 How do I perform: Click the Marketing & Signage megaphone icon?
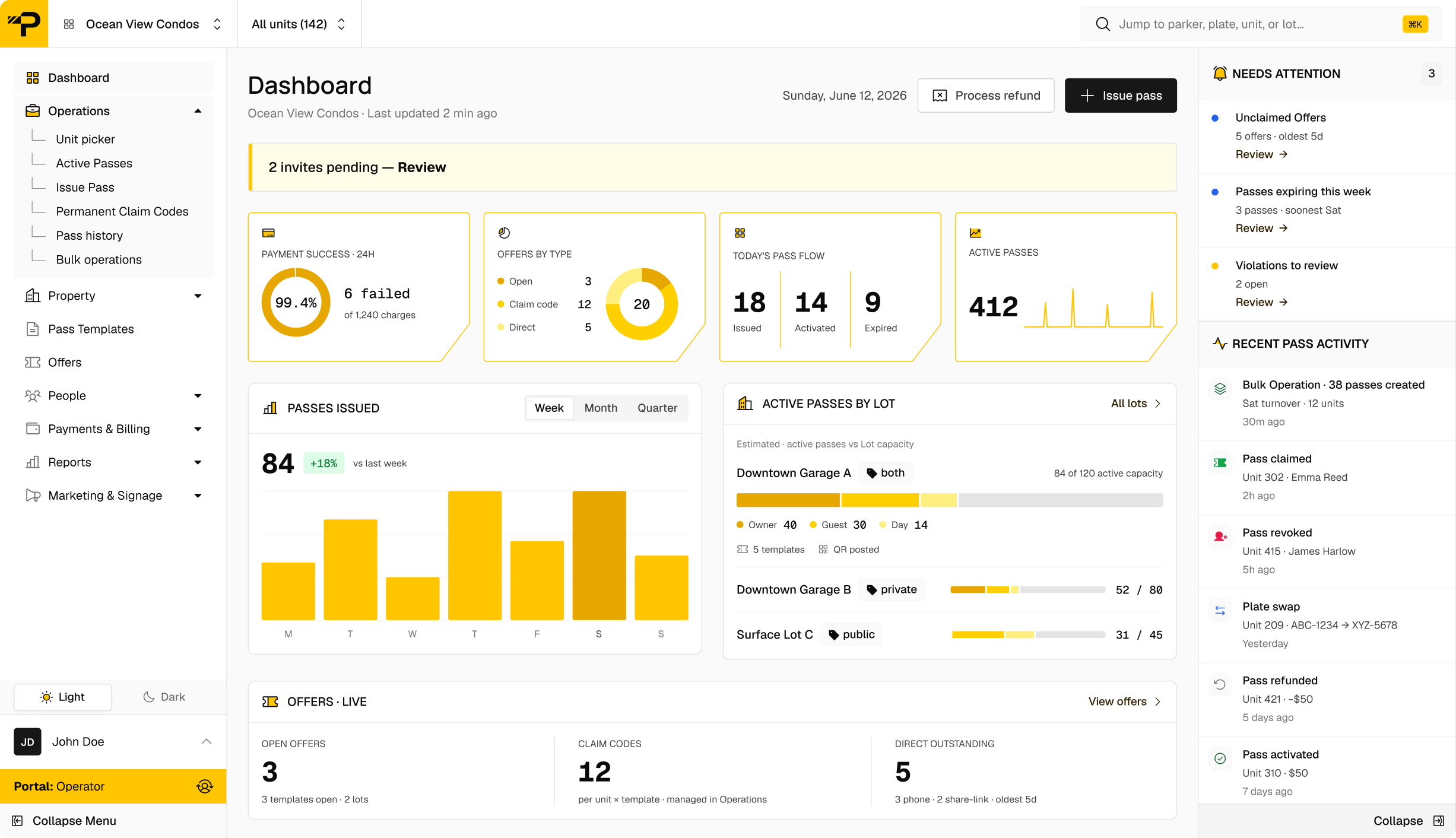pos(33,495)
